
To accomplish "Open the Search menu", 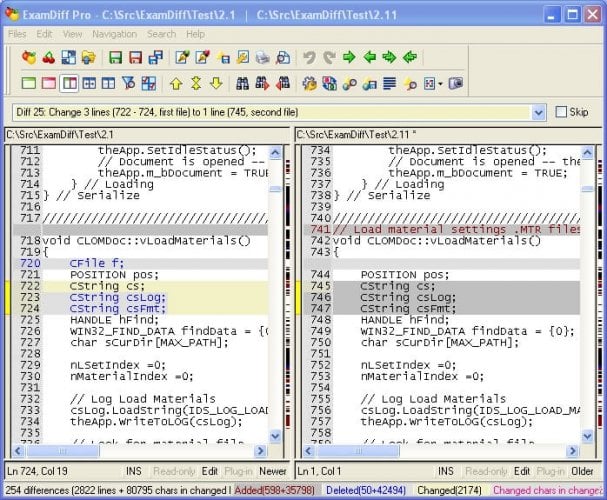I will click(161, 34).
